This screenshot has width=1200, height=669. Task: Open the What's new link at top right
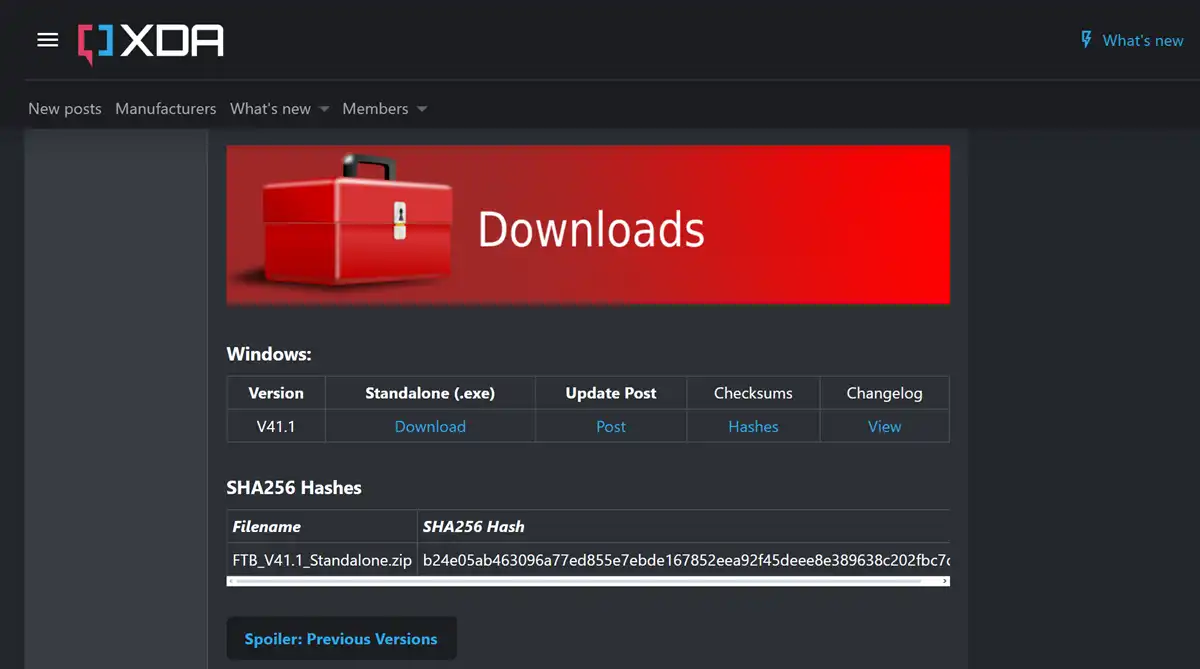tap(1142, 41)
